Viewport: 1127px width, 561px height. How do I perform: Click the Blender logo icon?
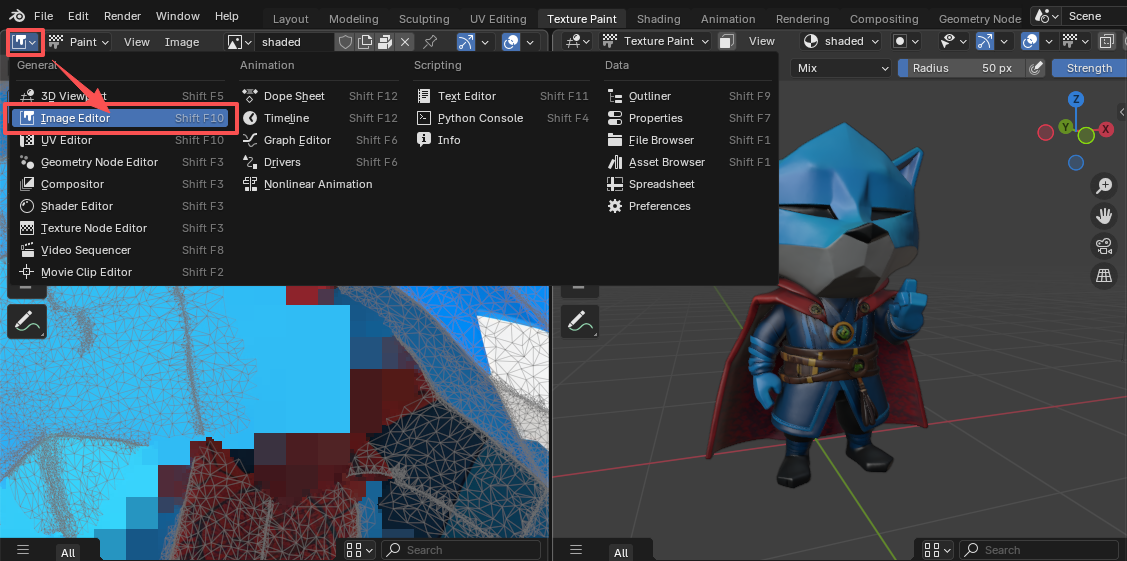pyautogui.click(x=17, y=16)
